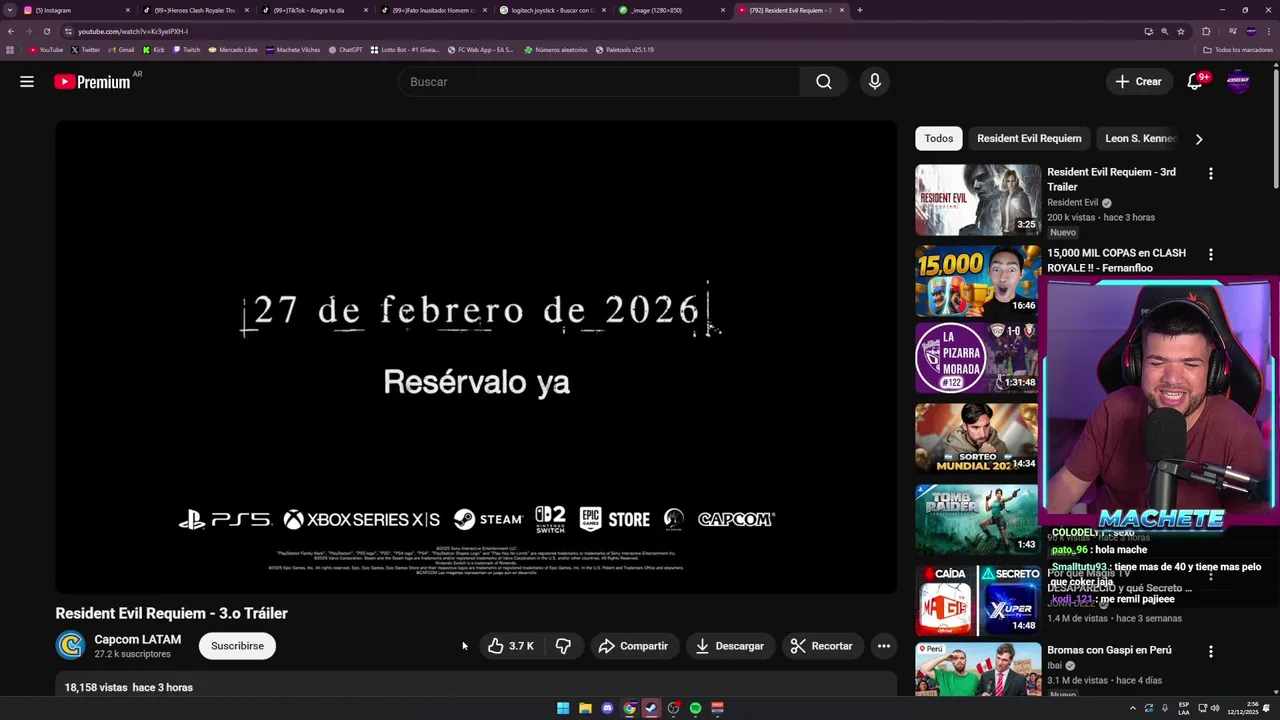Open Chrome extensions puzzle icon

tap(1206, 31)
